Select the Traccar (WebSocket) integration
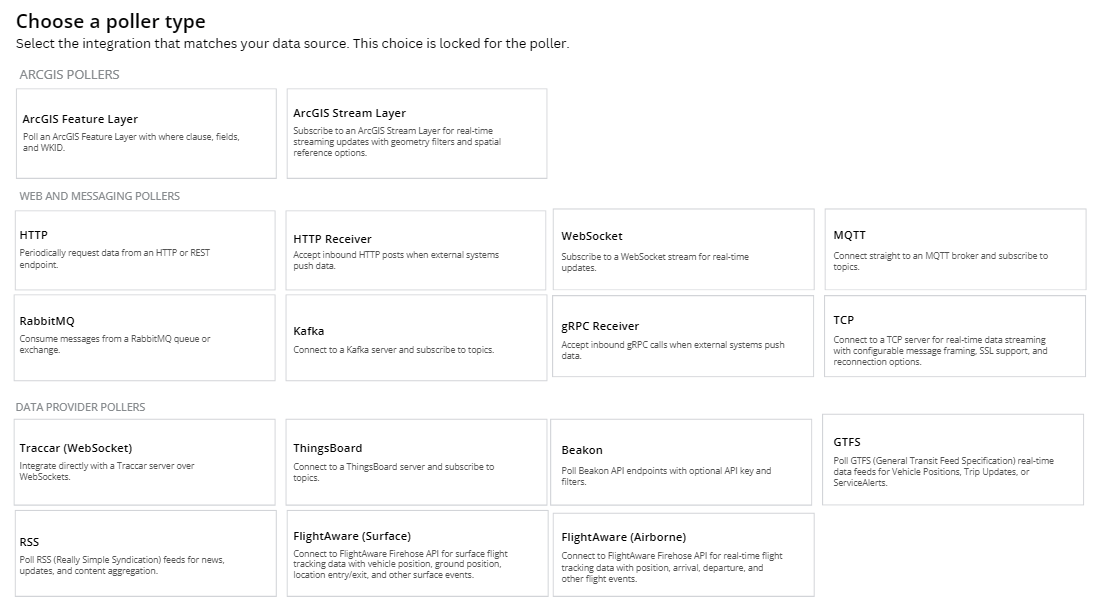This screenshot has width=1097, height=604. [x=146, y=461]
